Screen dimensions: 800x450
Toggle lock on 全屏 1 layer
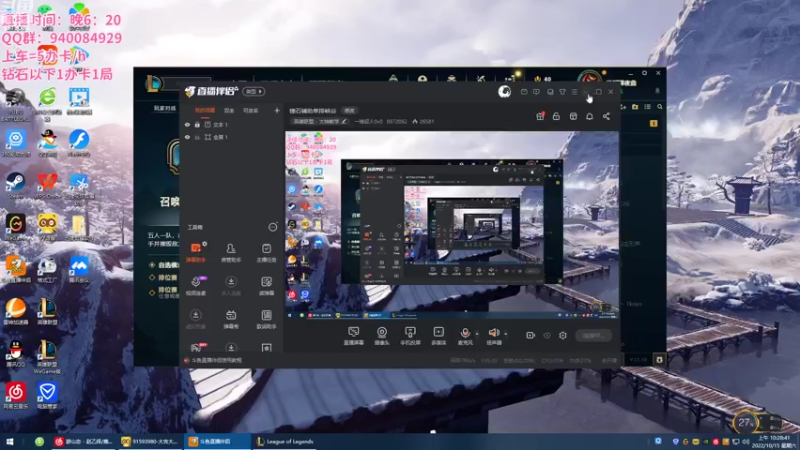(197, 137)
